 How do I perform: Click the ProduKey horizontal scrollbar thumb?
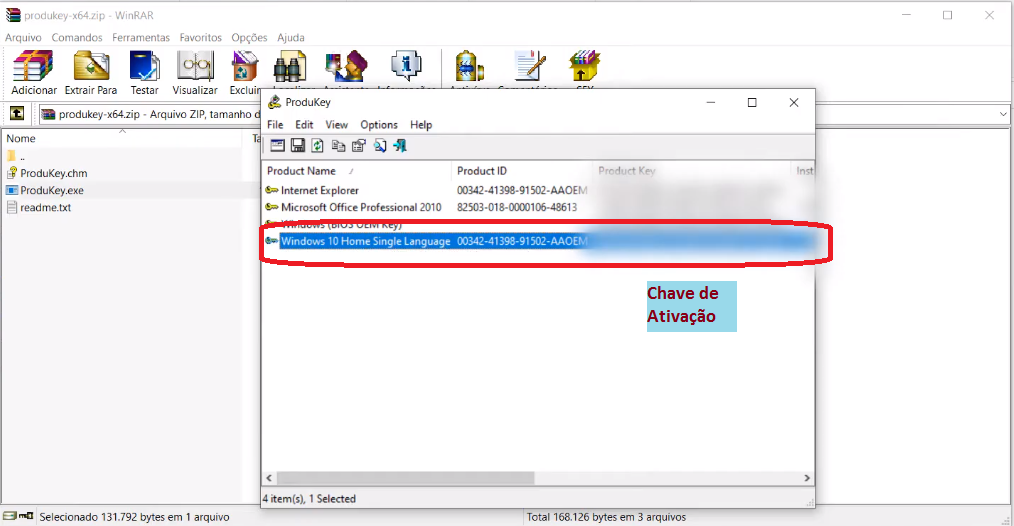click(405, 478)
